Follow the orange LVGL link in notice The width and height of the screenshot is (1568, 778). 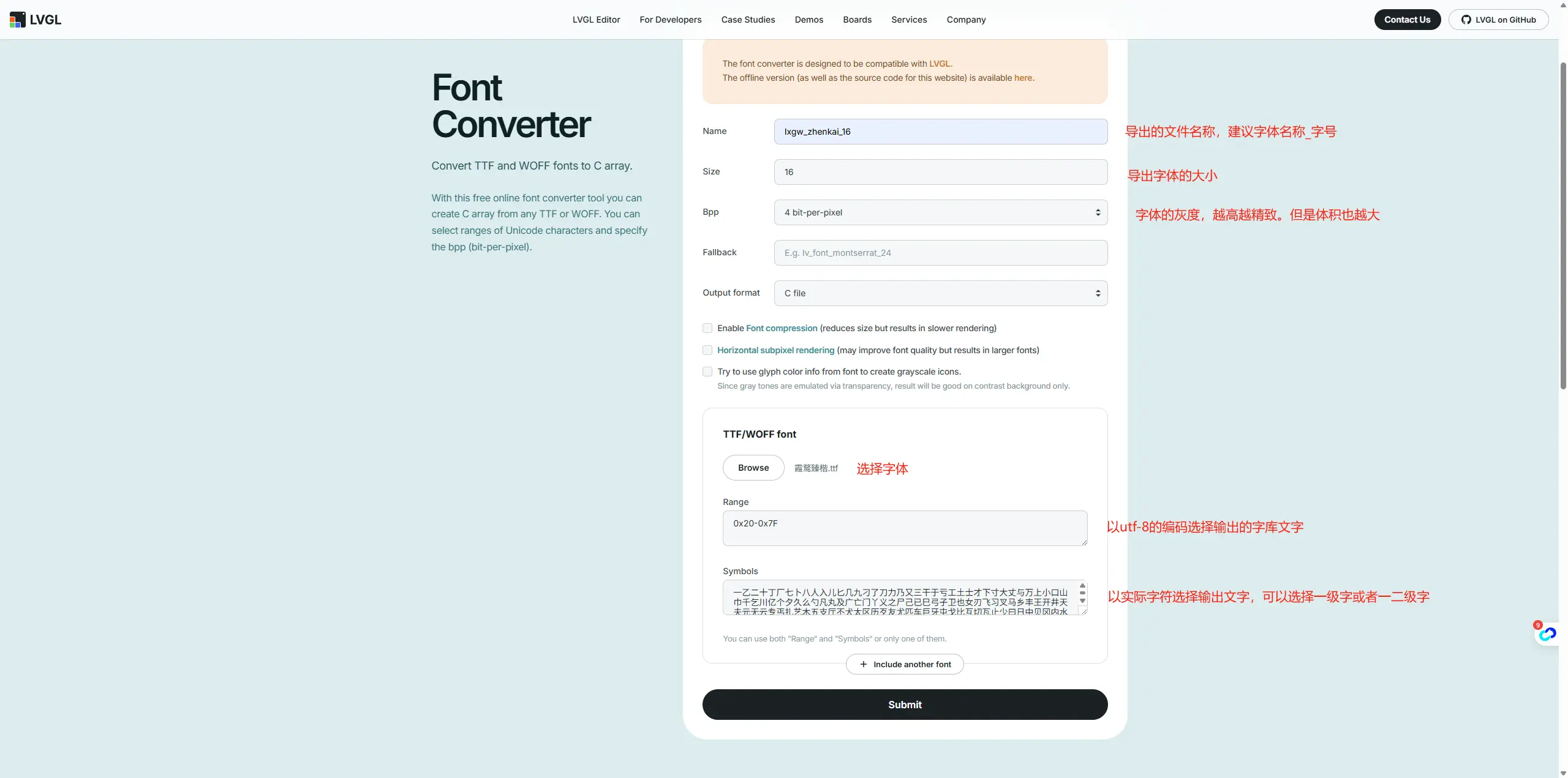click(x=940, y=64)
